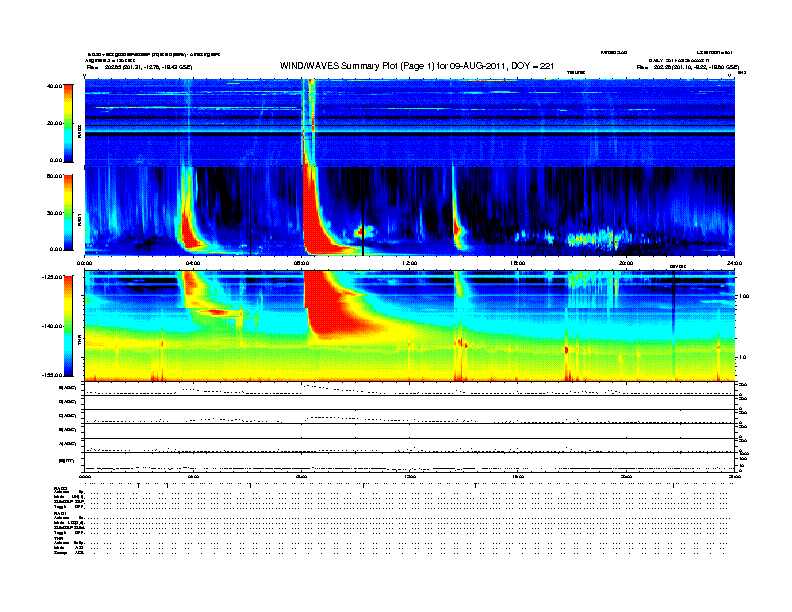The image size is (792, 612).
Task: Click the 60.00 label on RAD1 scale
Action: (54, 176)
